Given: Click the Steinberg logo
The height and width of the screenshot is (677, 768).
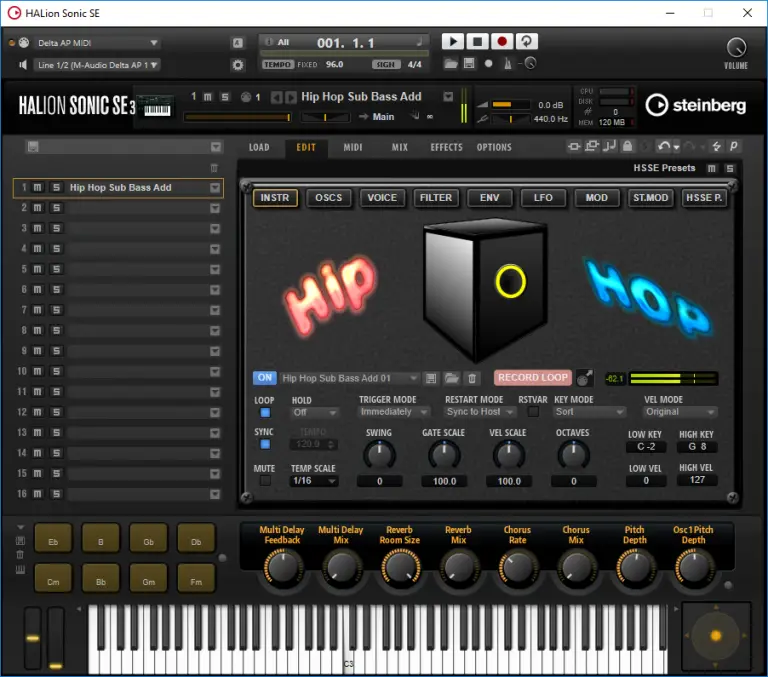Looking at the screenshot, I should (696, 105).
